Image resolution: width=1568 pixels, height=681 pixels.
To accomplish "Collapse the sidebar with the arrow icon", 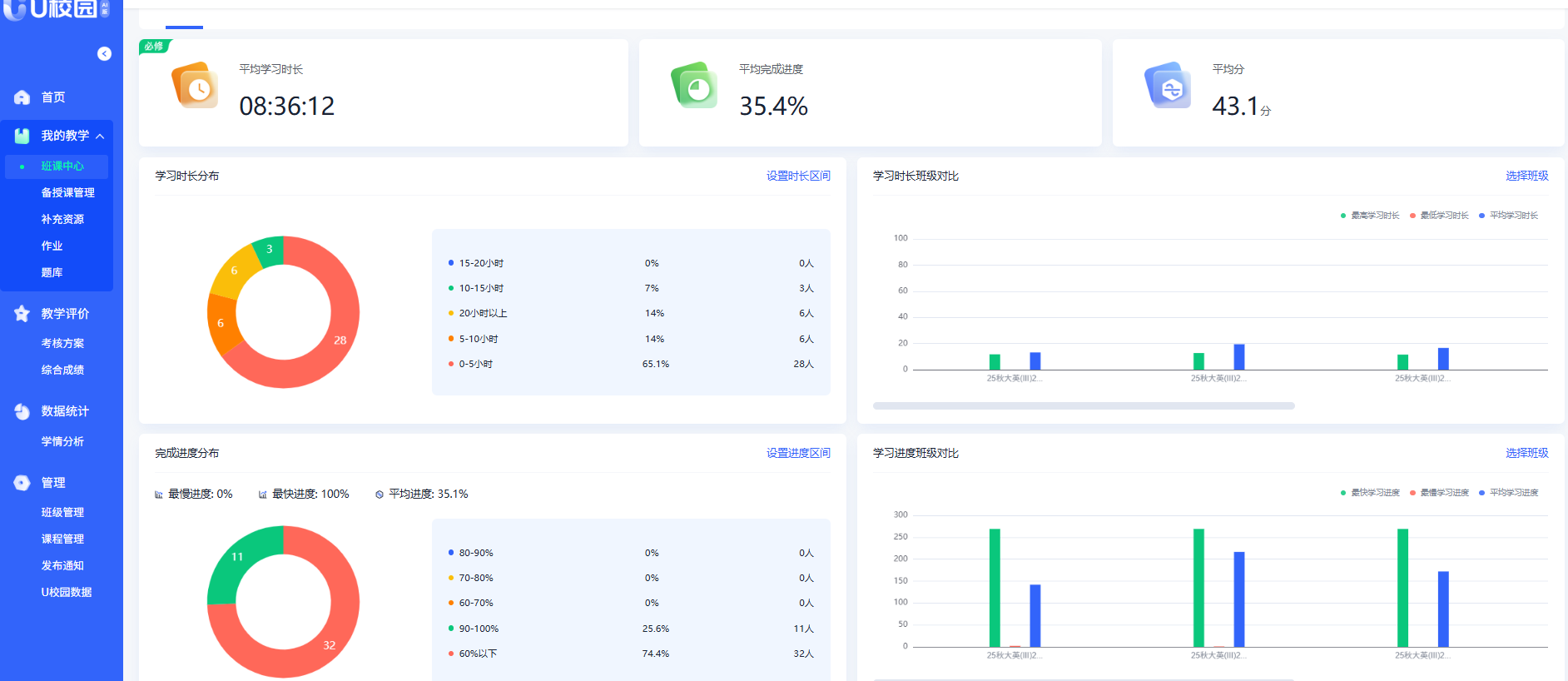I will pos(104,53).
